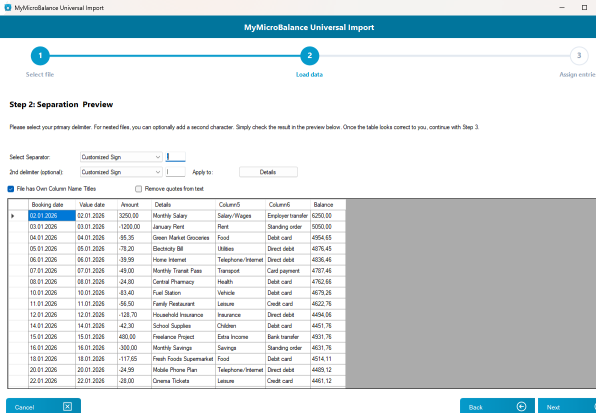Select amount cell '3250,00'
596x413 pixels.
point(134,216)
